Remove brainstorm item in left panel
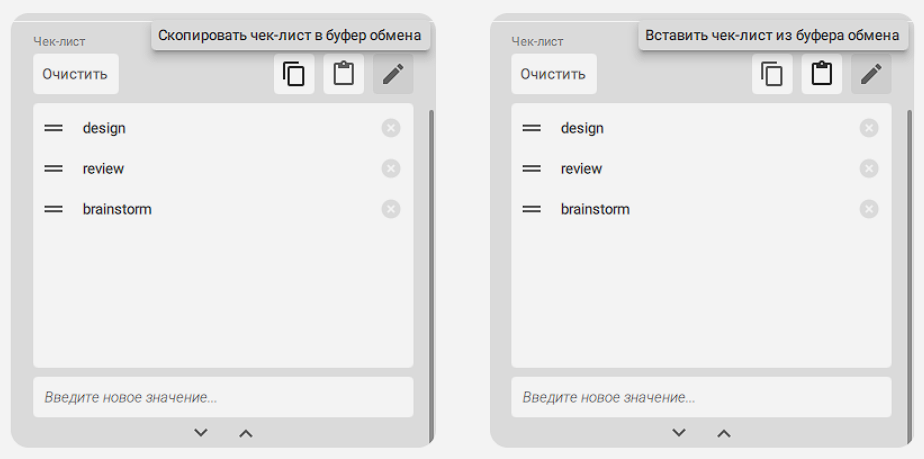Viewport: 924px width, 459px height. point(391,209)
